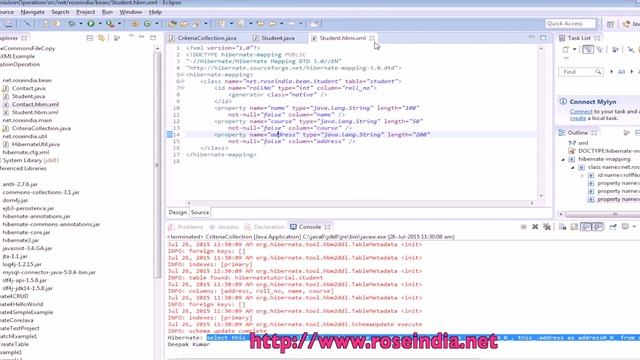
Task: Select the Source tab of XML editor
Action: [200, 212]
